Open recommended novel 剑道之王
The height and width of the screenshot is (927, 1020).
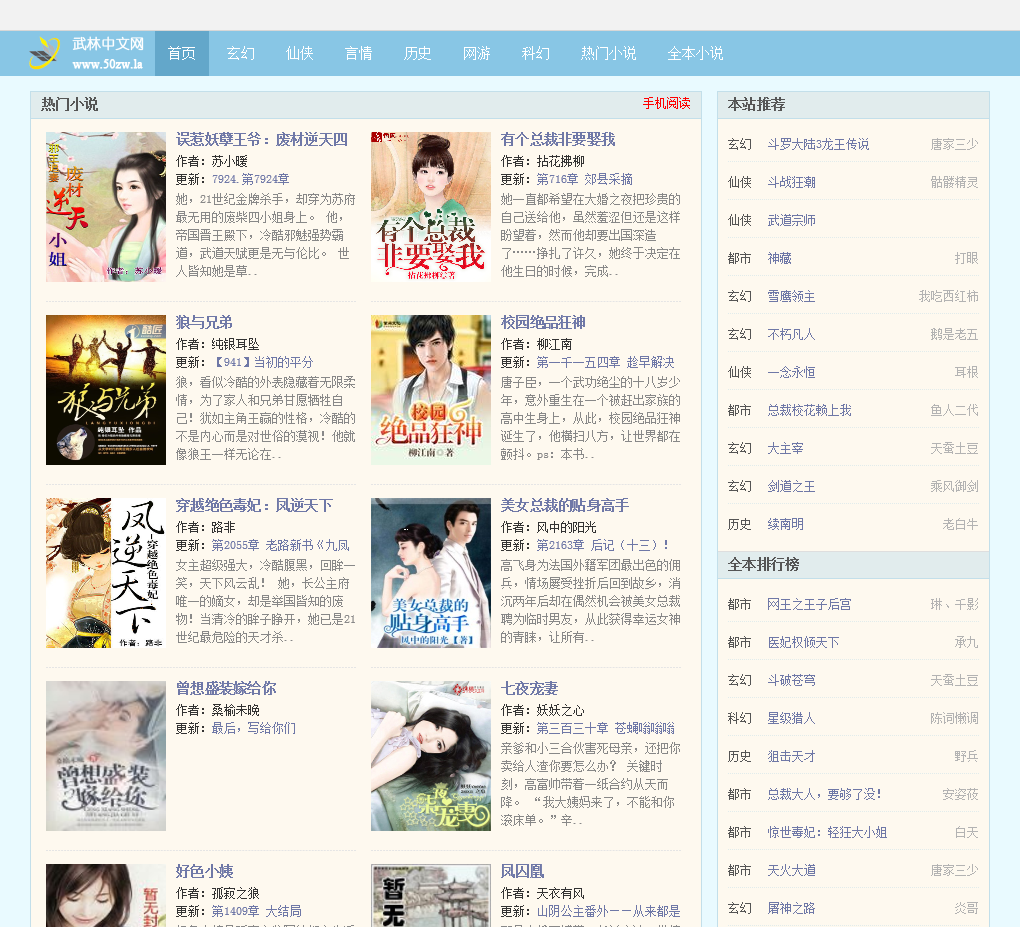click(792, 487)
